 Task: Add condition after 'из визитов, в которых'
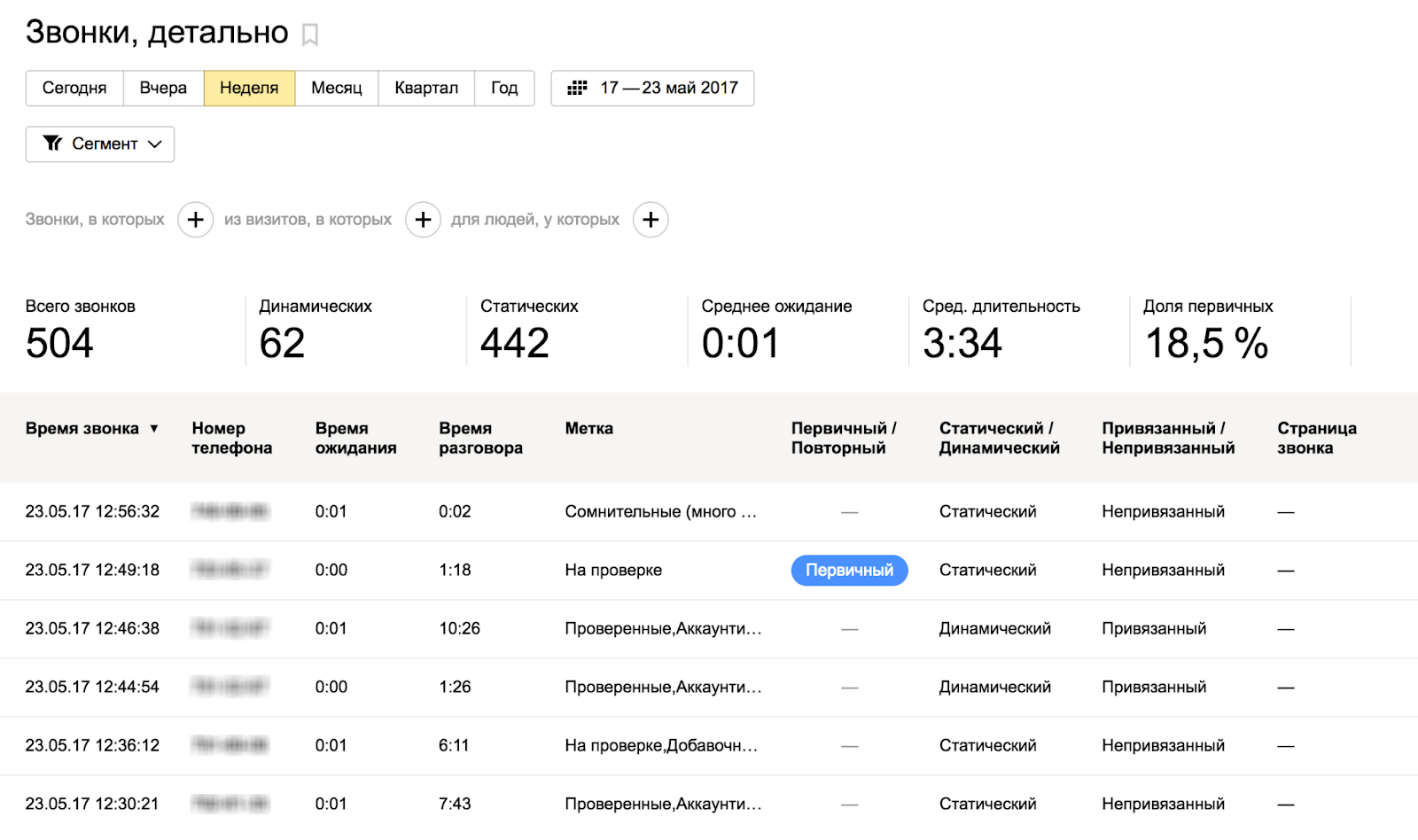[423, 220]
